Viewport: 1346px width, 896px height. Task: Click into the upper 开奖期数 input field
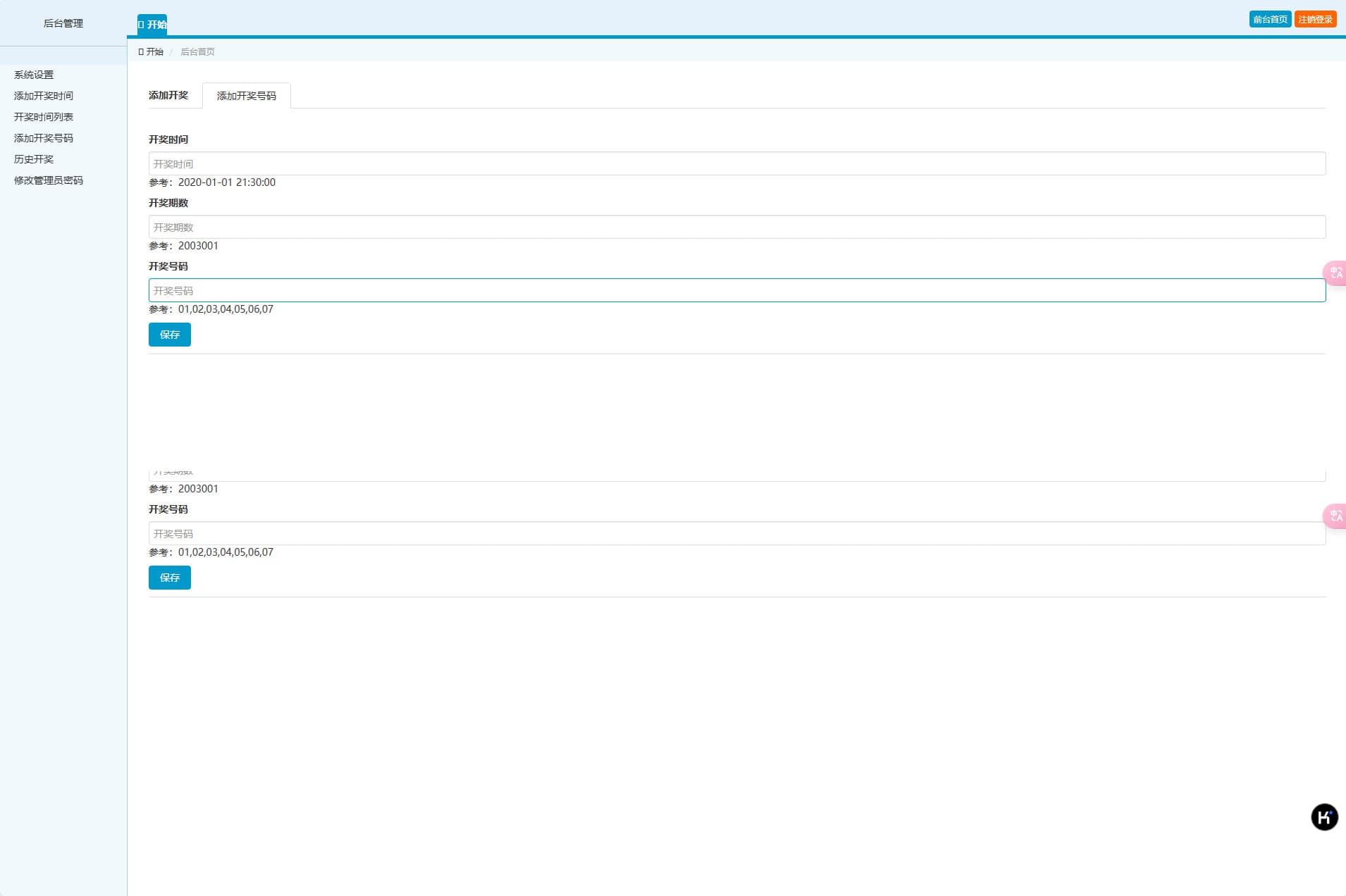point(736,227)
